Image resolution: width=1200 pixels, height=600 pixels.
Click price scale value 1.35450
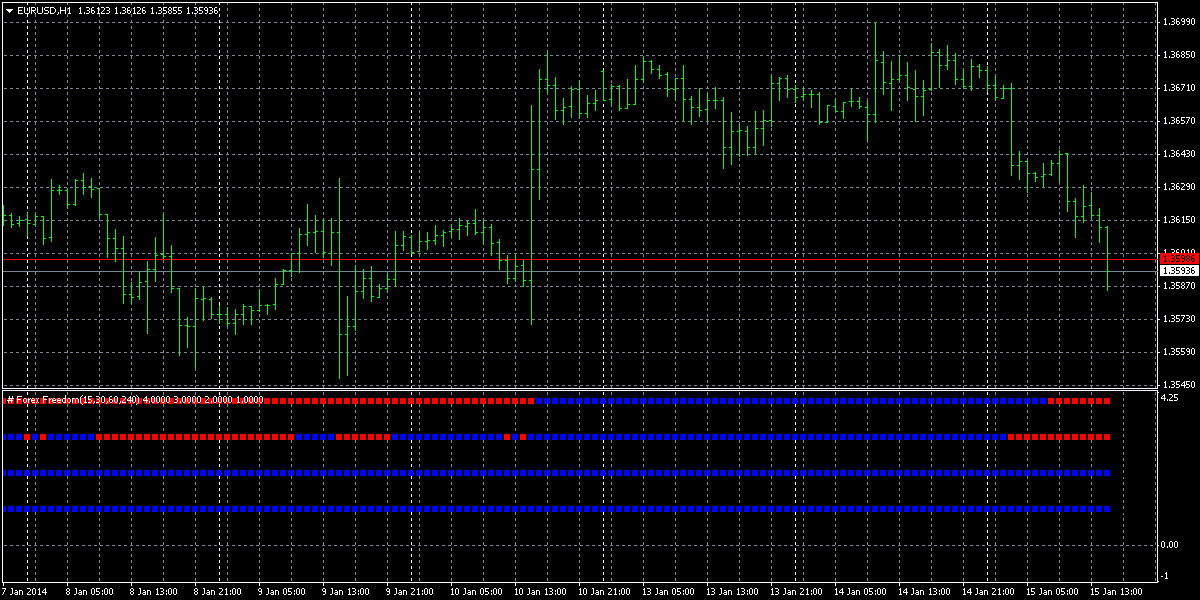point(1179,385)
